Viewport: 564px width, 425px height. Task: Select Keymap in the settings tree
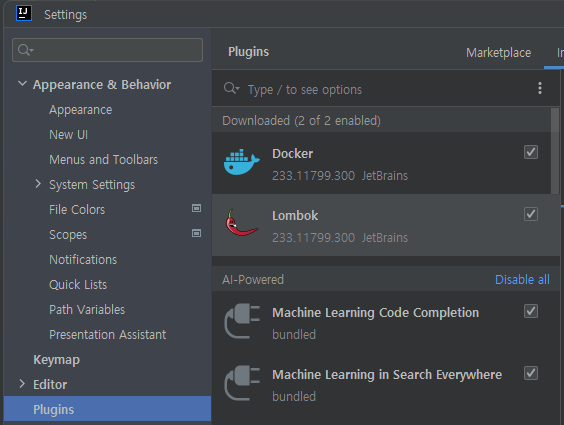(56, 360)
